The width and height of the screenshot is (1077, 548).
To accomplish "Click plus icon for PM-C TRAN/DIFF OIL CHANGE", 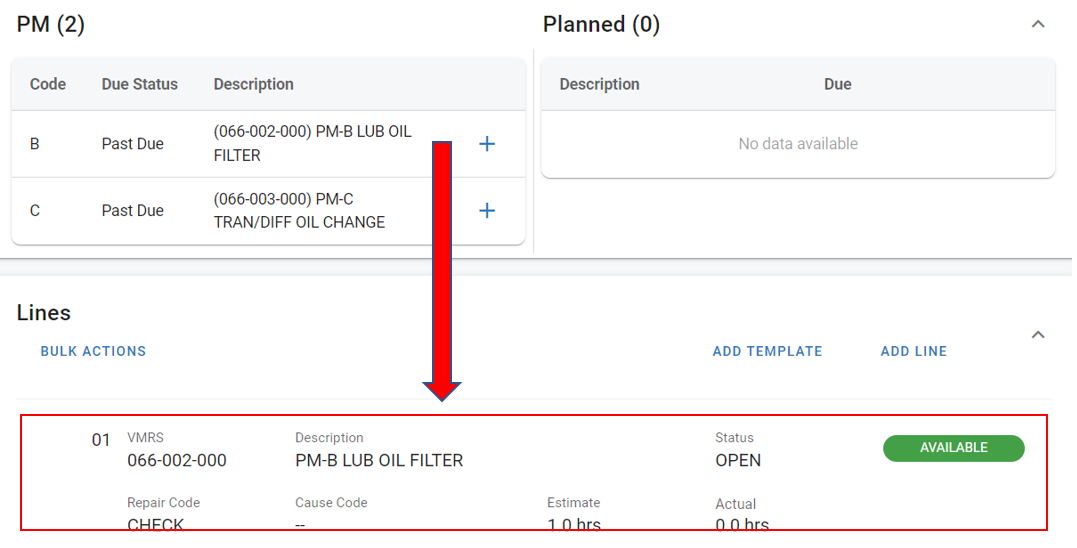I will click(487, 211).
